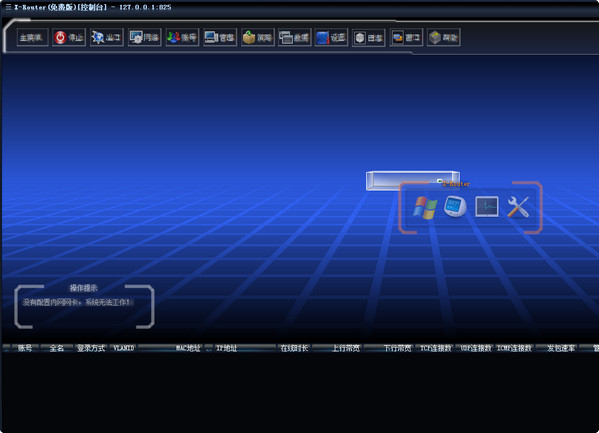
Task: Open the traffic graph monitor icon
Action: [x=487, y=206]
